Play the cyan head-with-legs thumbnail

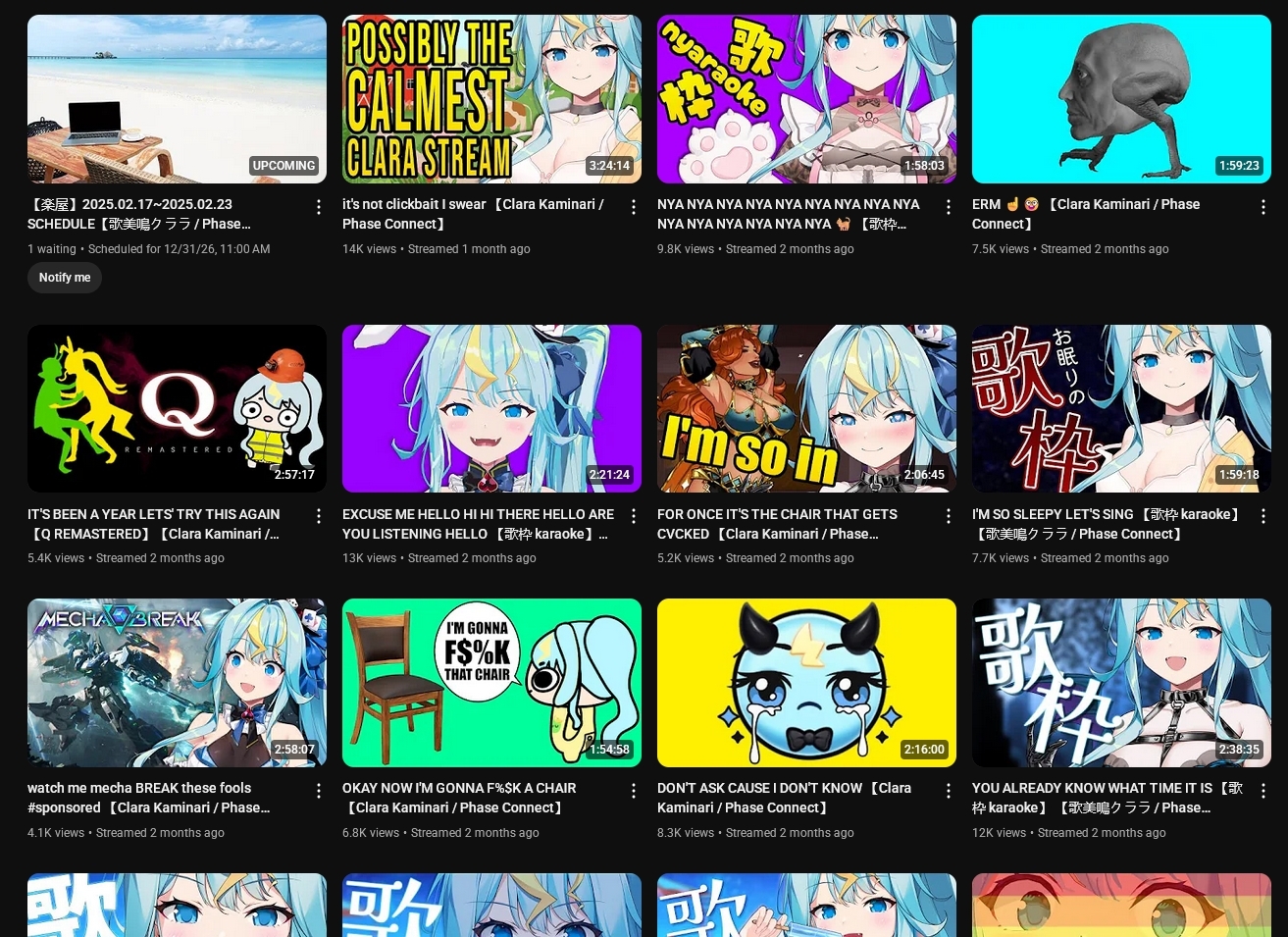click(x=1121, y=99)
